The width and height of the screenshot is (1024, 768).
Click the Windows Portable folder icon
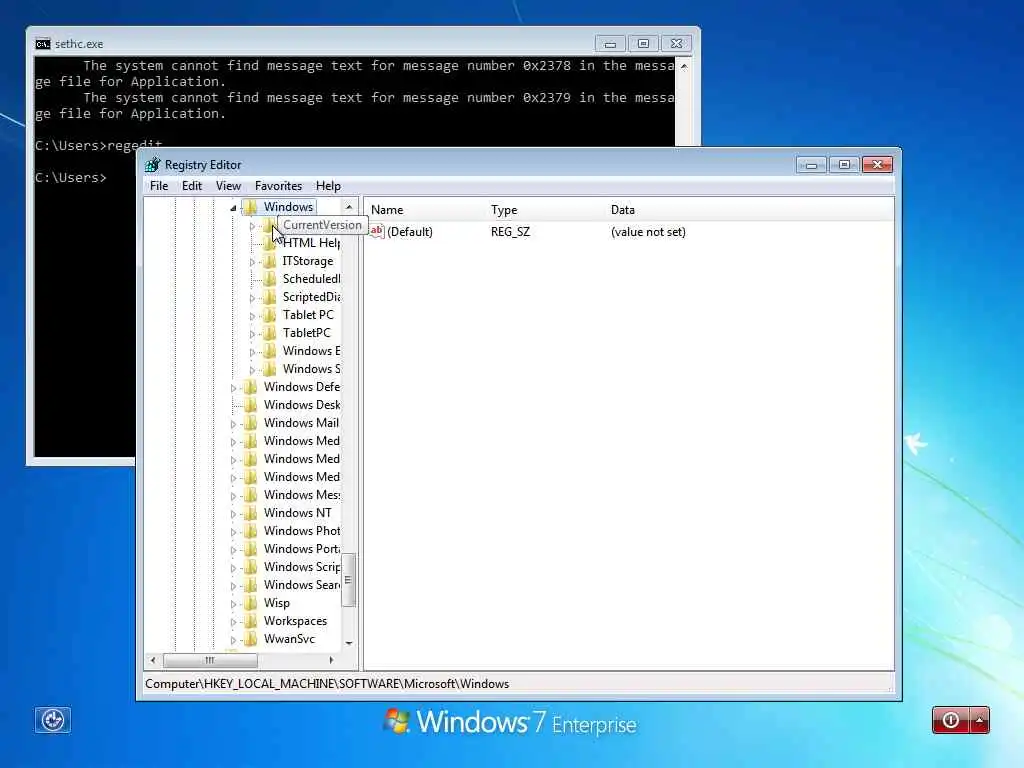pos(250,549)
